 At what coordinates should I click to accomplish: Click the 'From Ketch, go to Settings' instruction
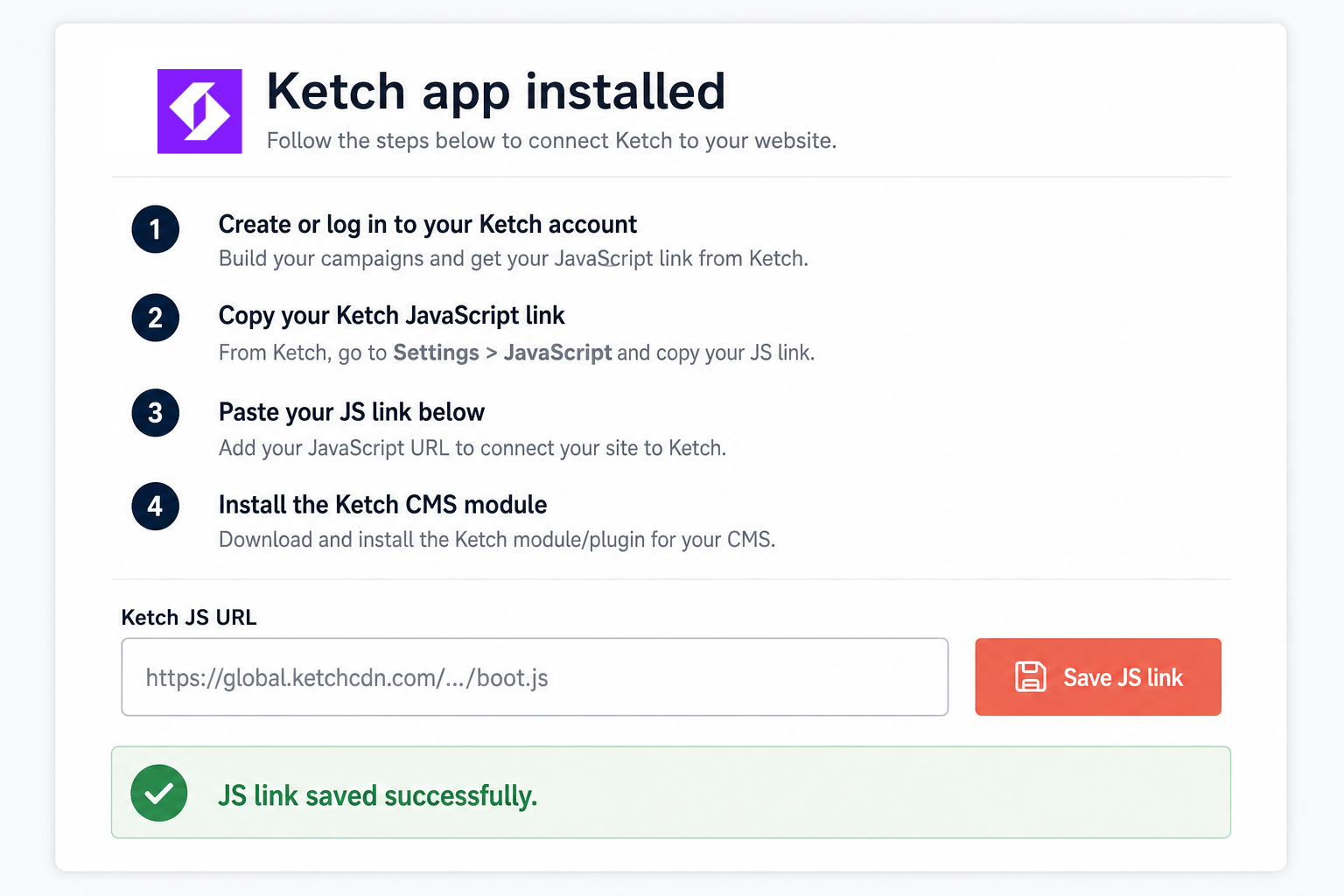pyautogui.click(x=516, y=353)
